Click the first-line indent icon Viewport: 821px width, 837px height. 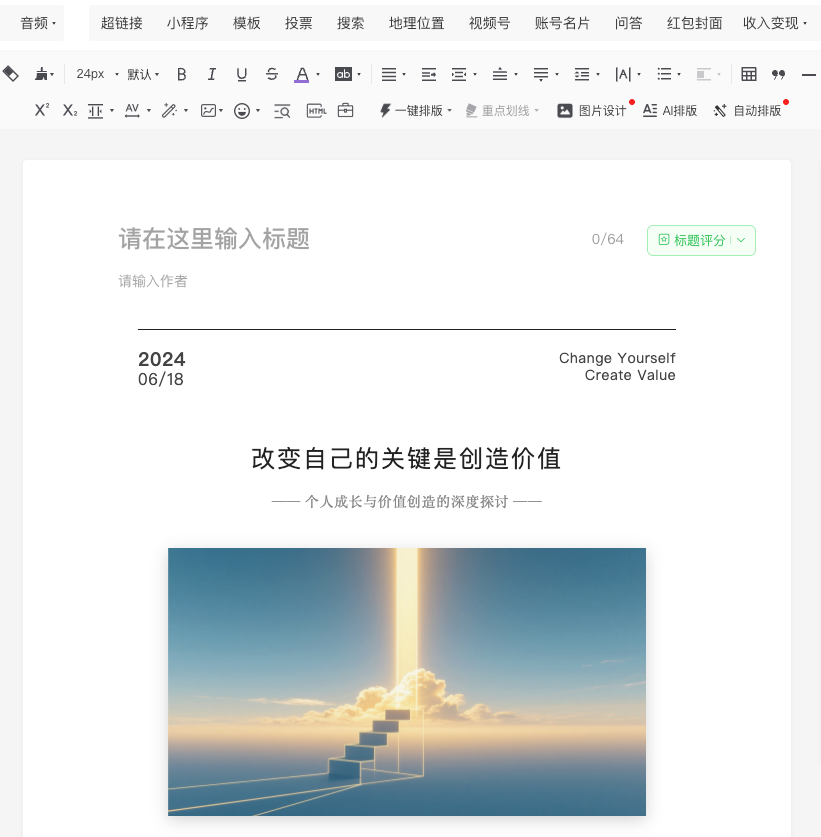click(x=429, y=74)
